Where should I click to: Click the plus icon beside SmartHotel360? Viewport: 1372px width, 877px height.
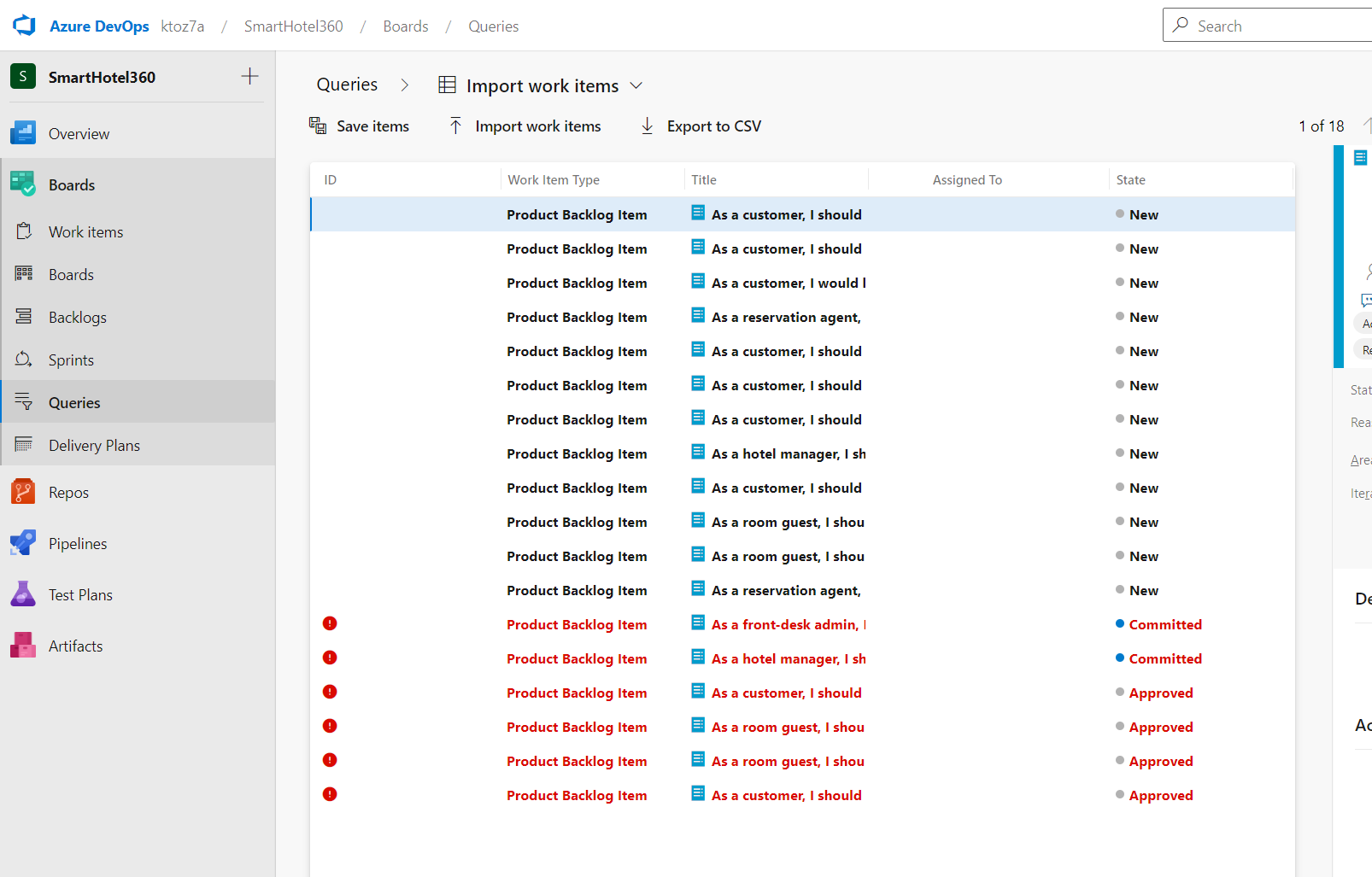(249, 76)
